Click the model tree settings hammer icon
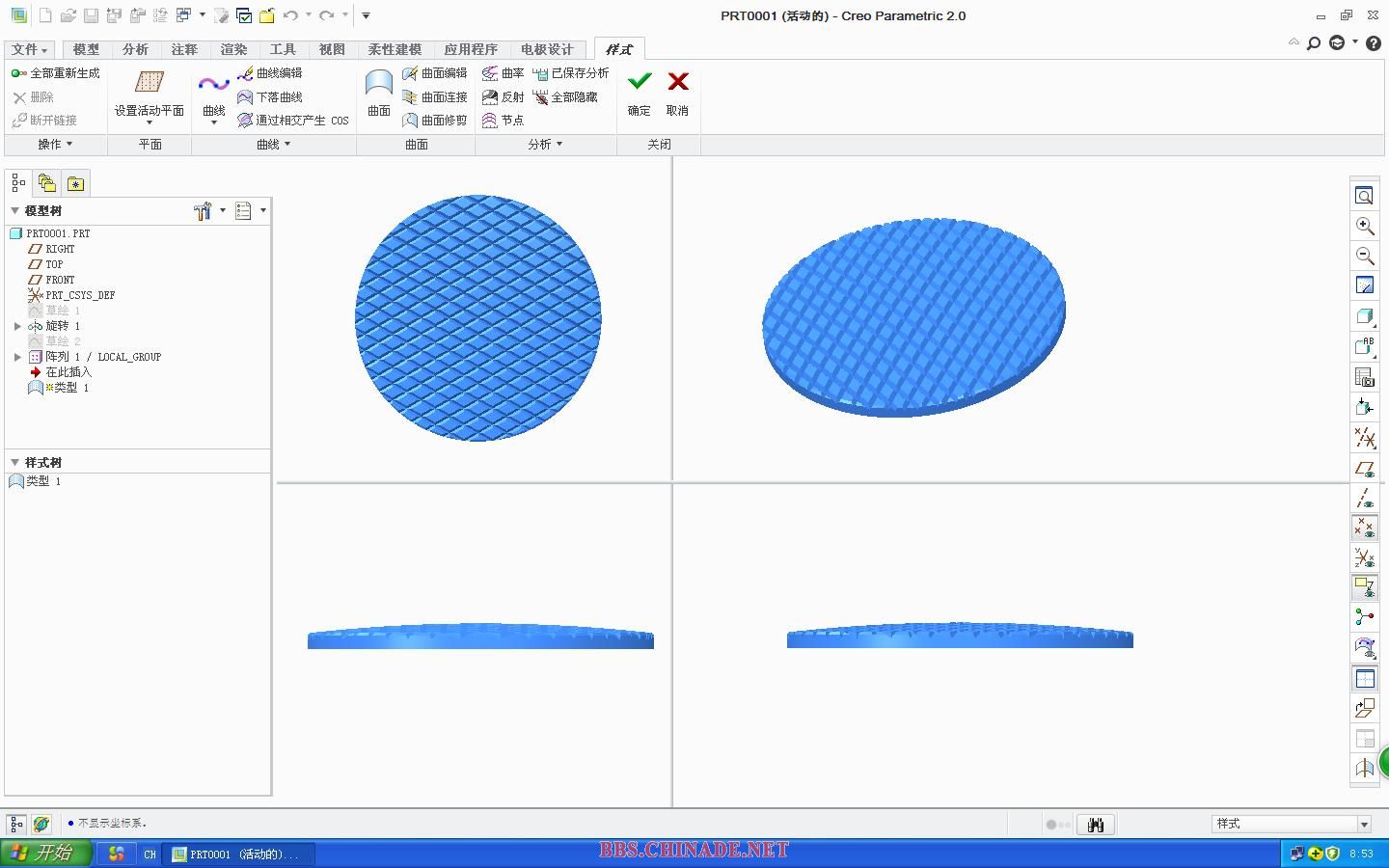The image size is (1389, 868). [x=203, y=211]
